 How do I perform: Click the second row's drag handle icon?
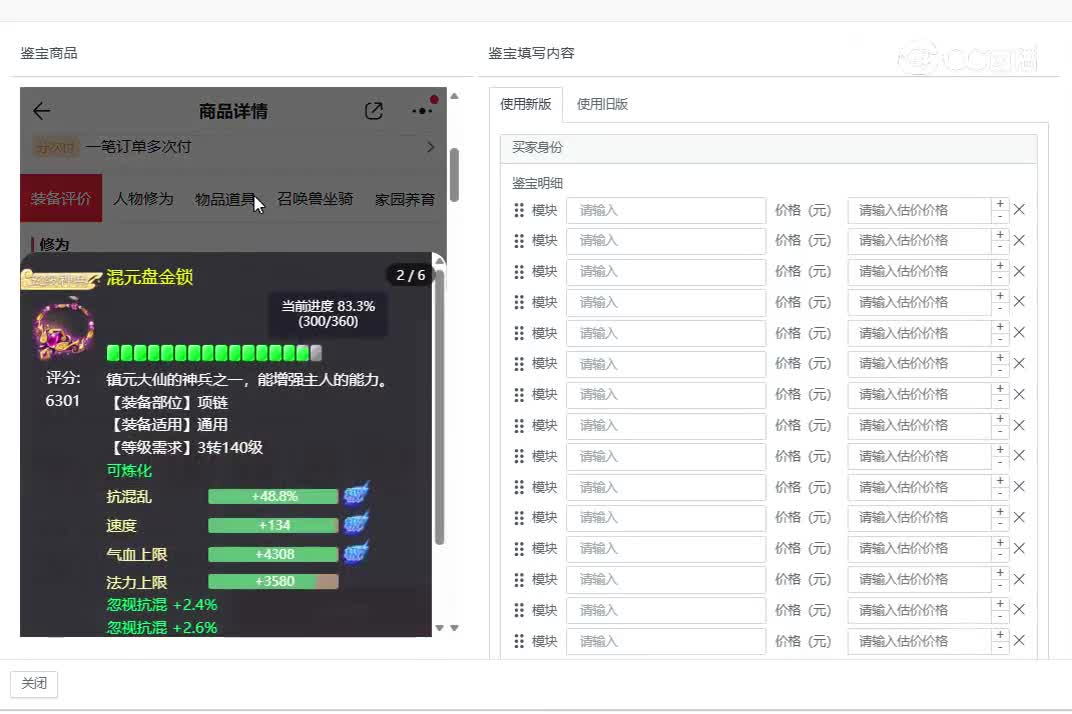click(x=519, y=241)
